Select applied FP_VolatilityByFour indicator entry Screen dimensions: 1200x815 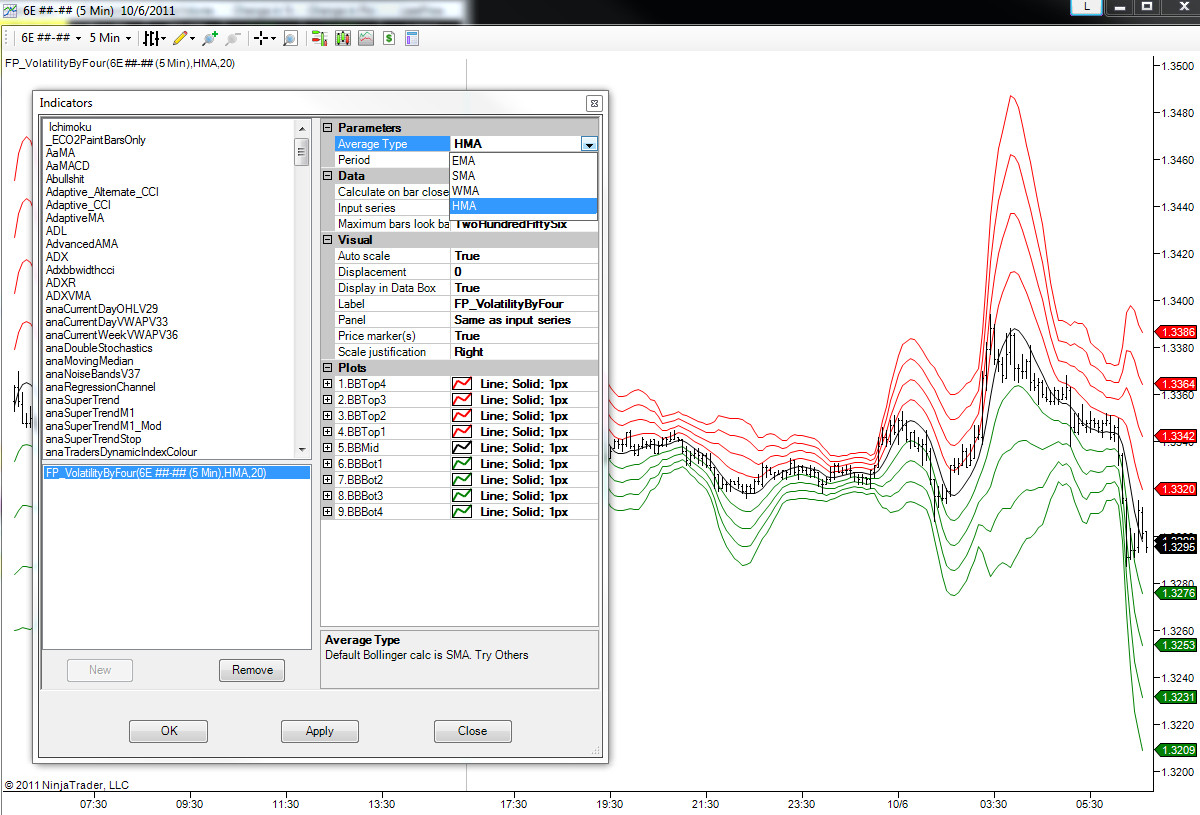[176, 473]
